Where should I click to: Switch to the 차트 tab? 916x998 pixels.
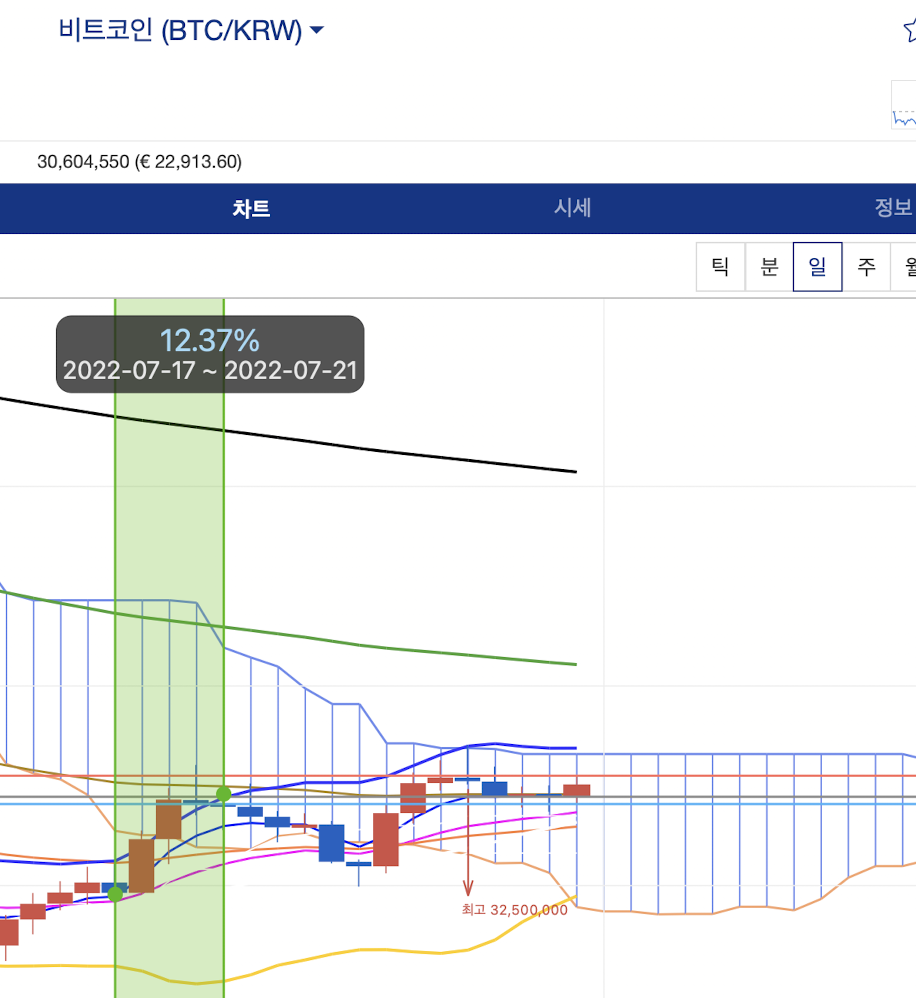[251, 209]
